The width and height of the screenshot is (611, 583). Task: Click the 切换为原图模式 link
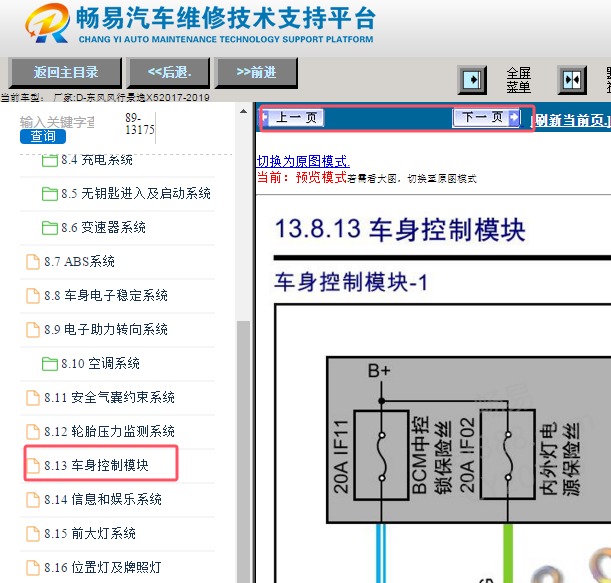[x=303, y=161]
